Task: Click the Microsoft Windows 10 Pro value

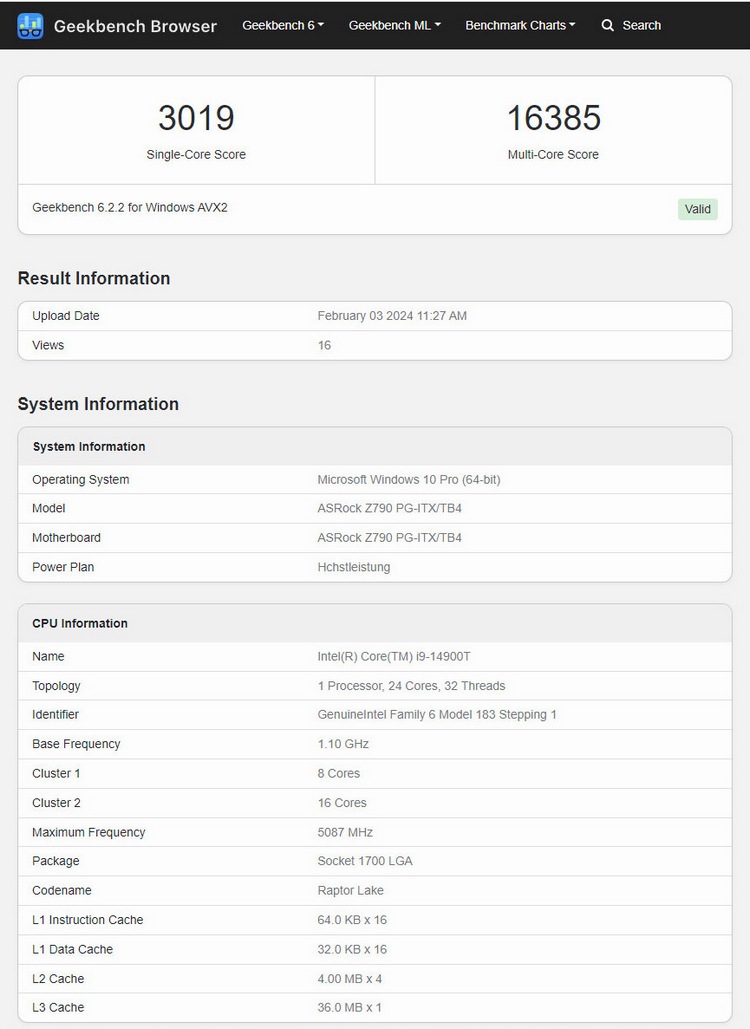Action: (x=408, y=480)
